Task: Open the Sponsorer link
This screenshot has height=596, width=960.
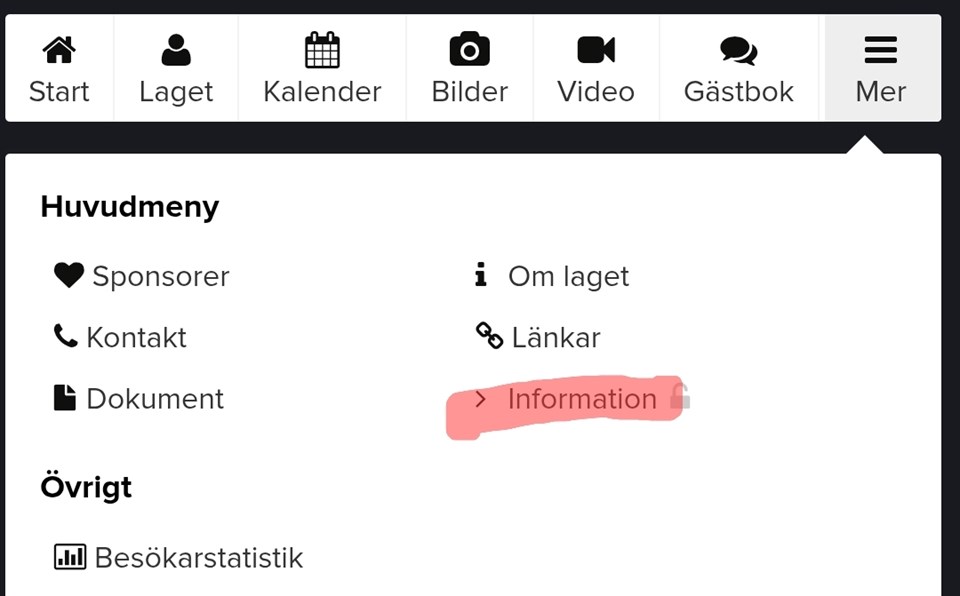Action: coord(160,276)
